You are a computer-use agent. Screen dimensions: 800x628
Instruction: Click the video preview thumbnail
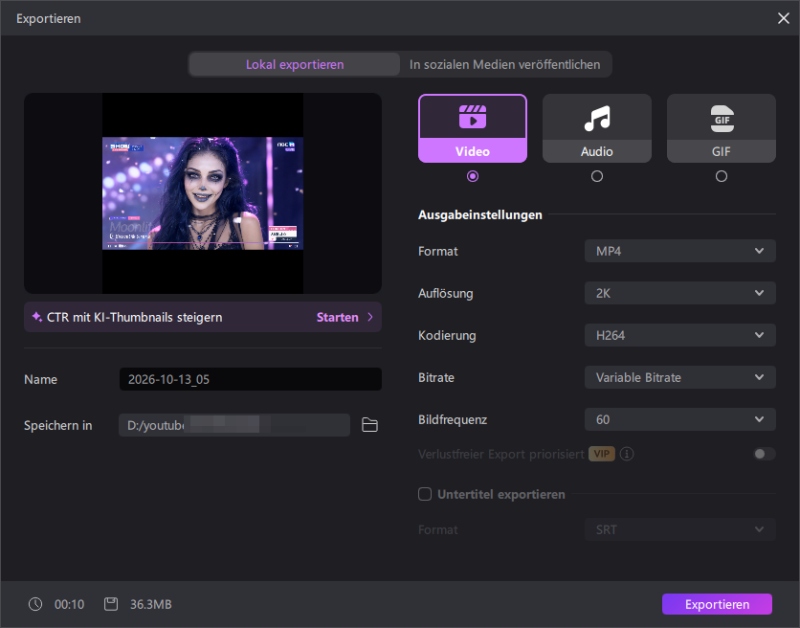pyautogui.click(x=203, y=193)
